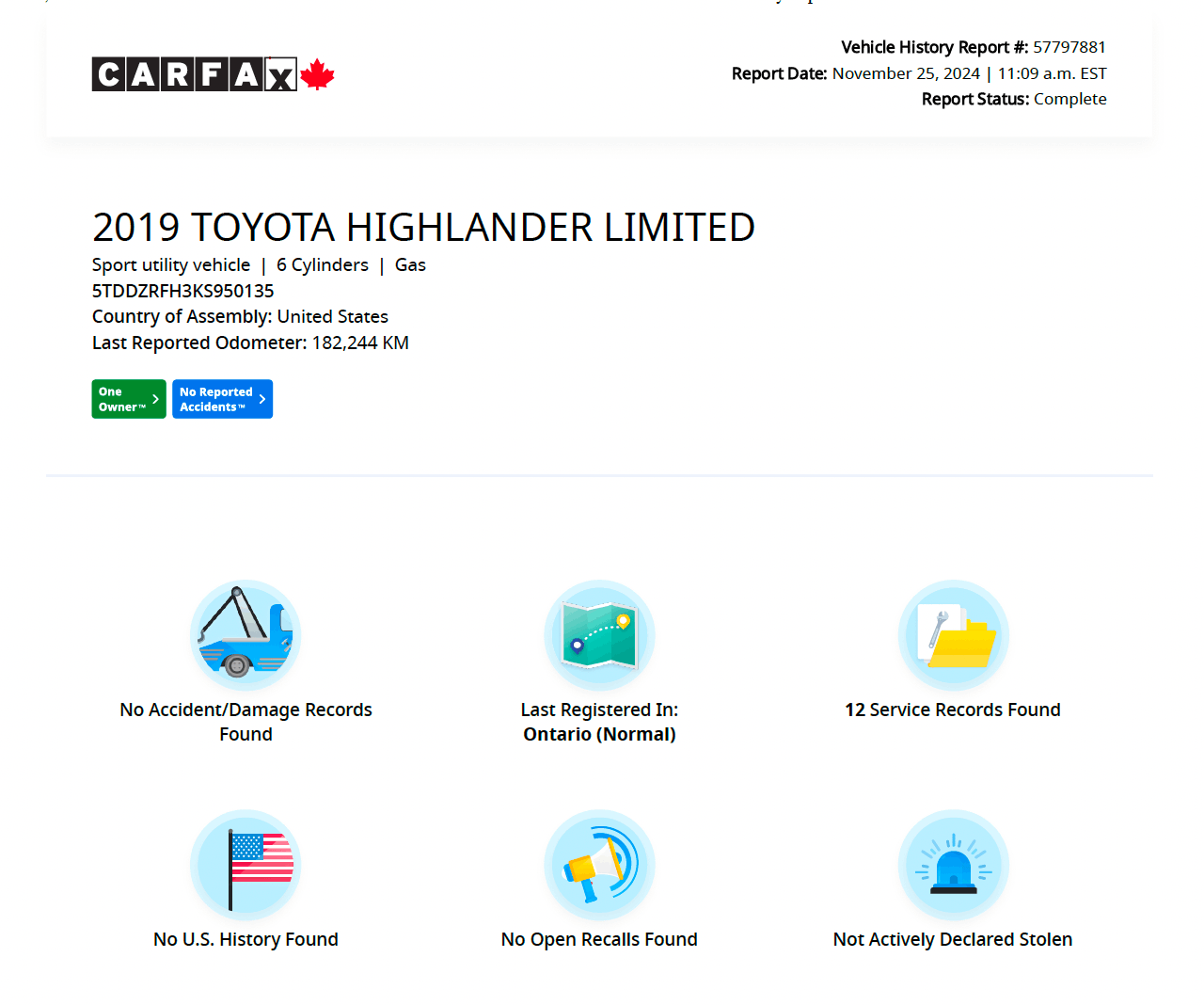Select Last Registered In label
1204x1005 pixels.
(x=599, y=710)
